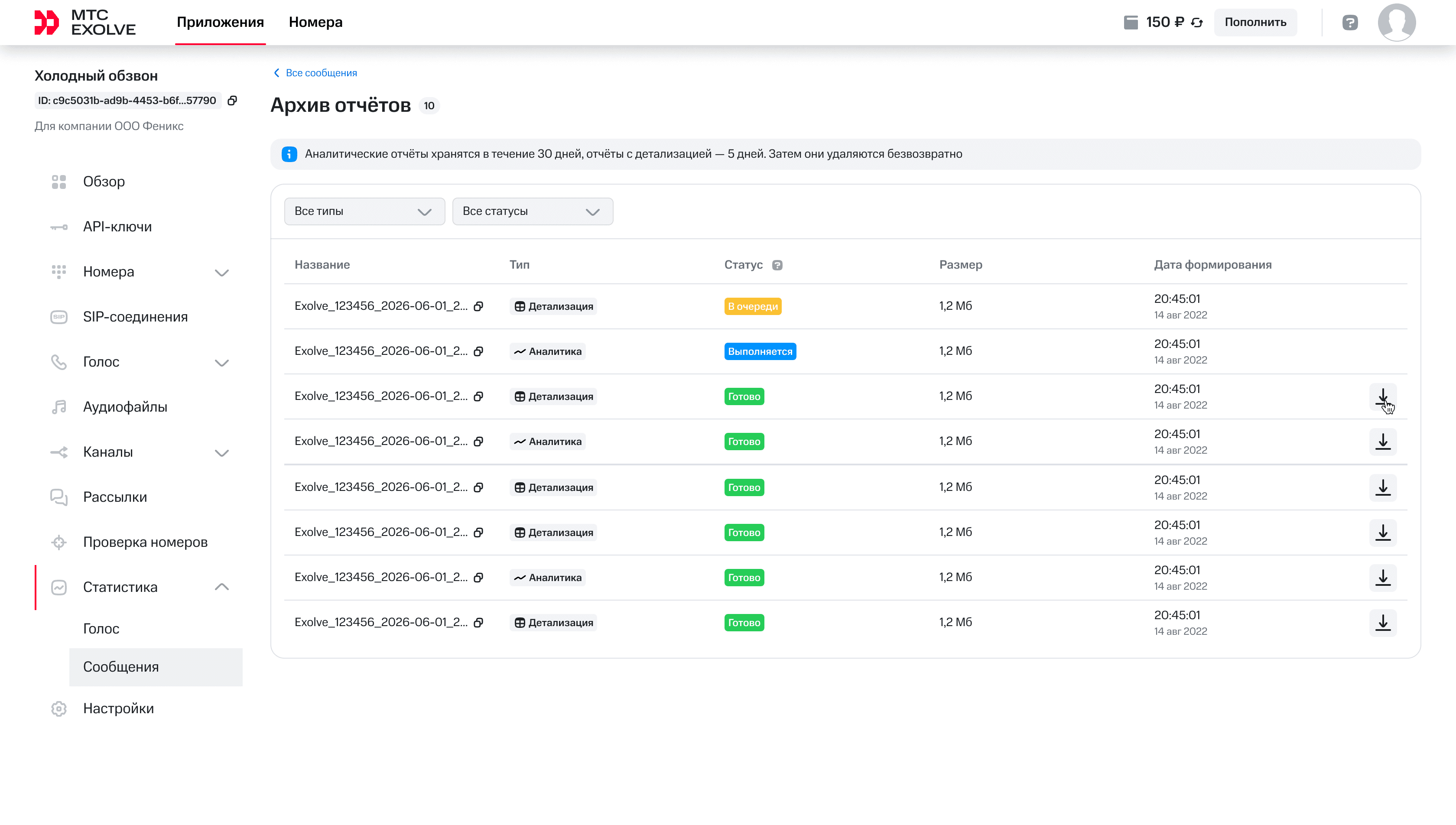Click the Статус column help icon
Viewport: 1456px width, 825px height.
(x=777, y=265)
